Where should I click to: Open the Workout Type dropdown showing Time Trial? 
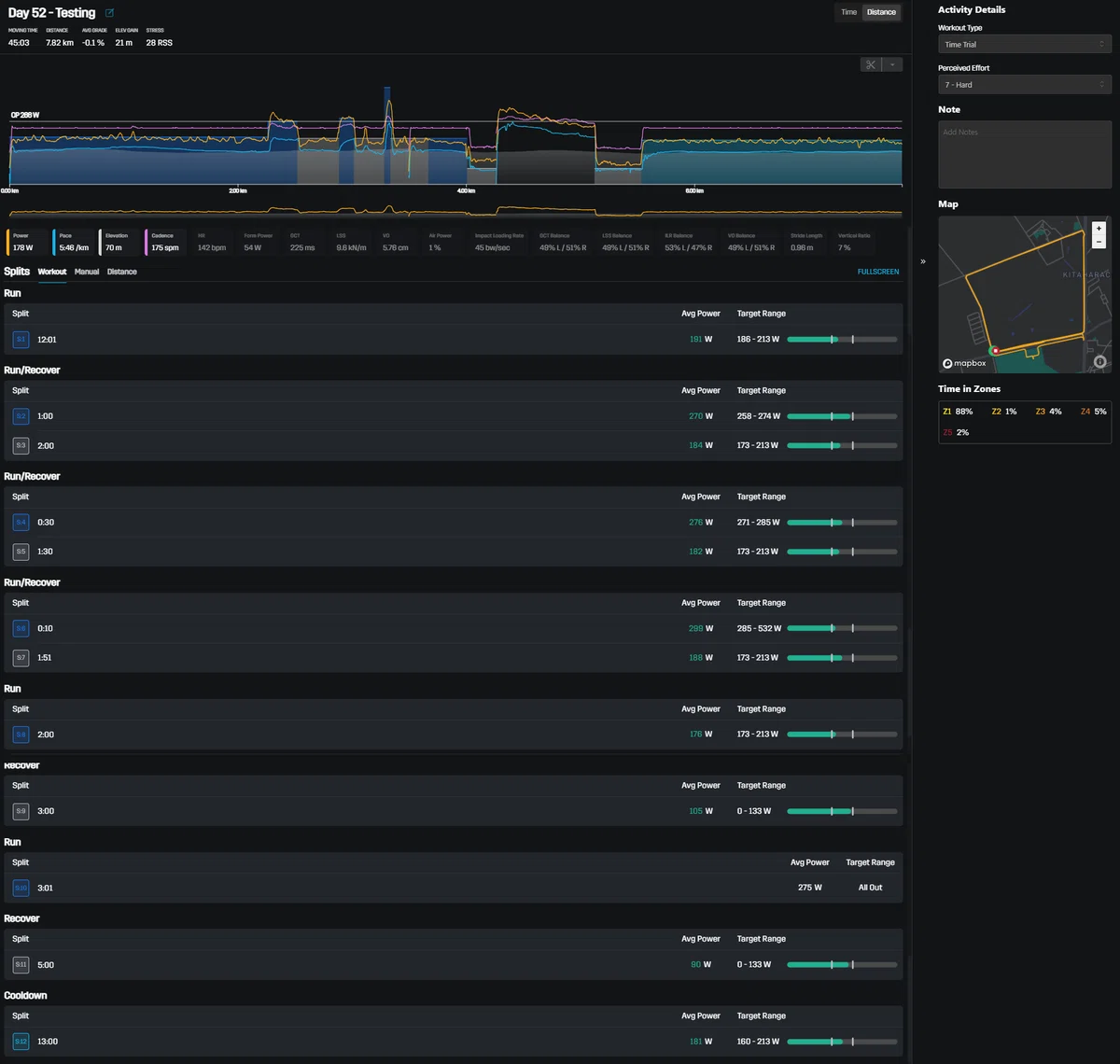(1024, 44)
